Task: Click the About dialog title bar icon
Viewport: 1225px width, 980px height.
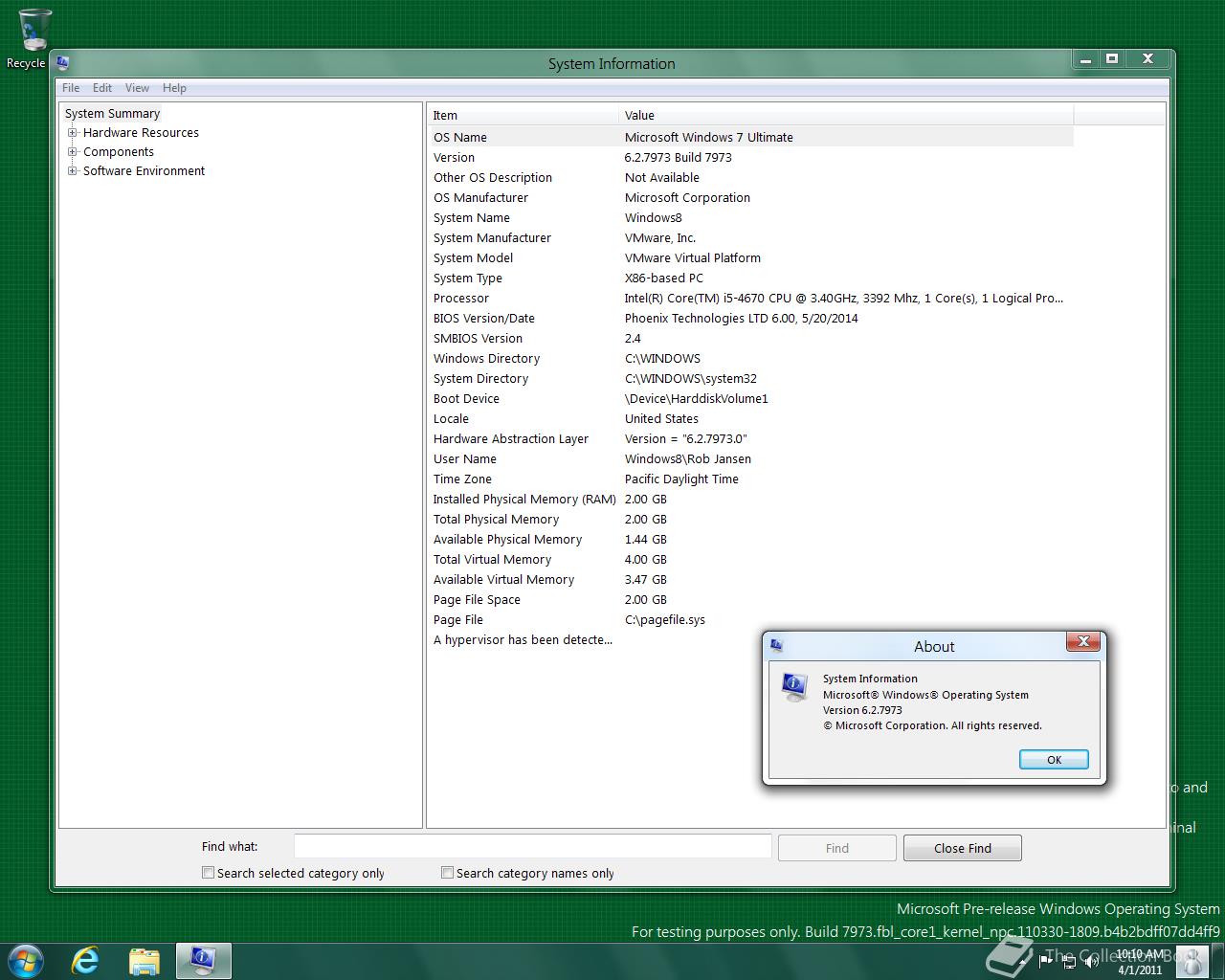Action: point(776,645)
